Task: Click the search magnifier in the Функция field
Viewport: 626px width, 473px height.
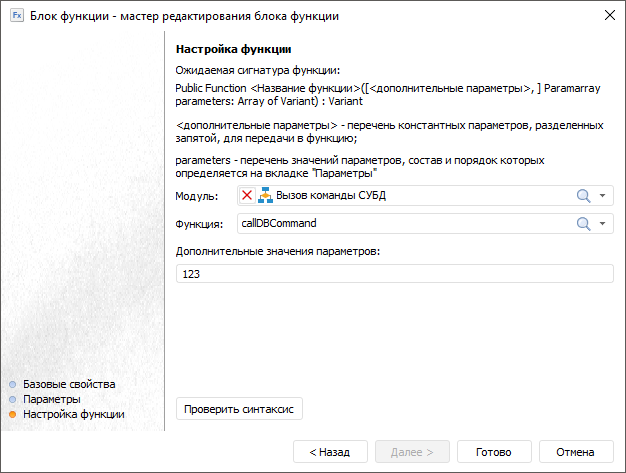Action: 584,223
